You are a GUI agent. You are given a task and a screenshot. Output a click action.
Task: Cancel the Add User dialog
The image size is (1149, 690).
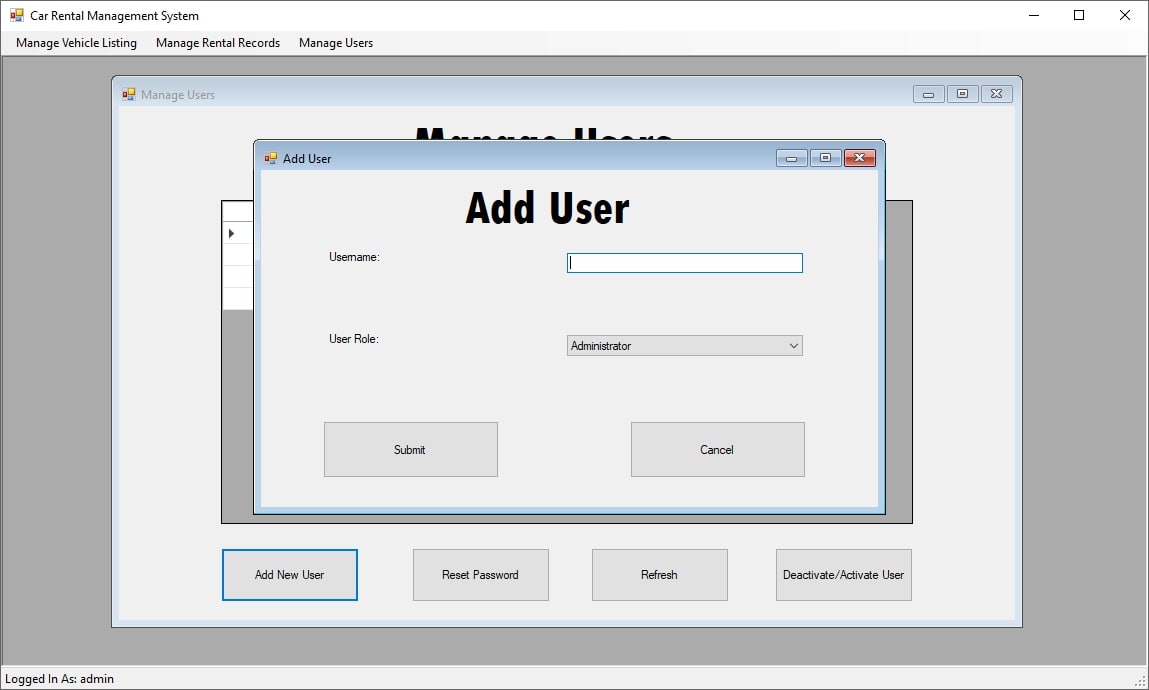717,450
